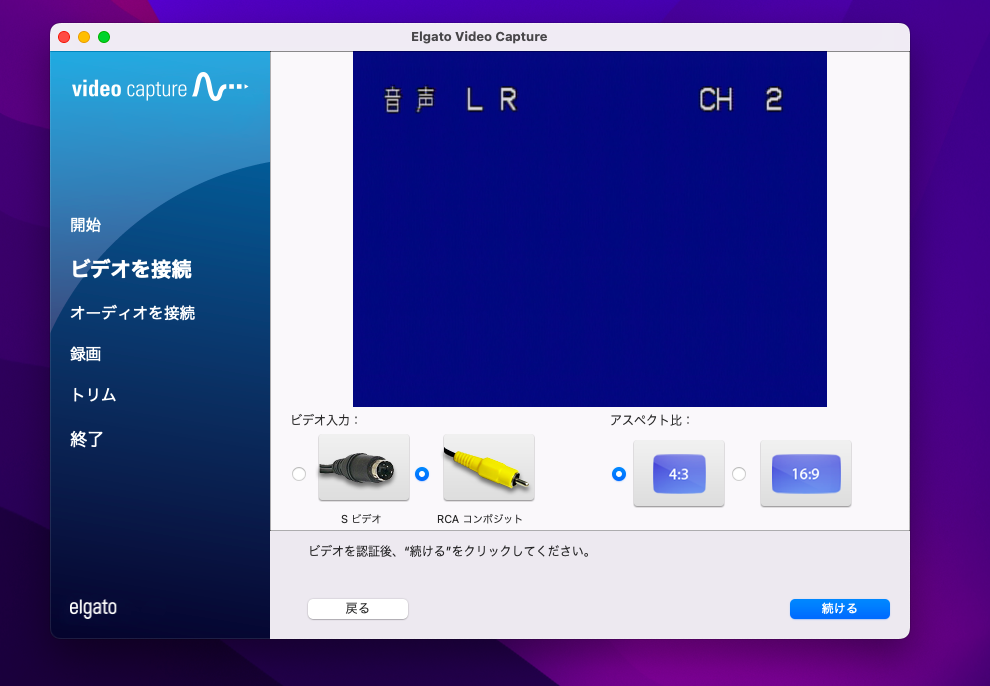Screen dimensions: 990x686
Task: Open the ビデオを接続 step
Action: 131,269
